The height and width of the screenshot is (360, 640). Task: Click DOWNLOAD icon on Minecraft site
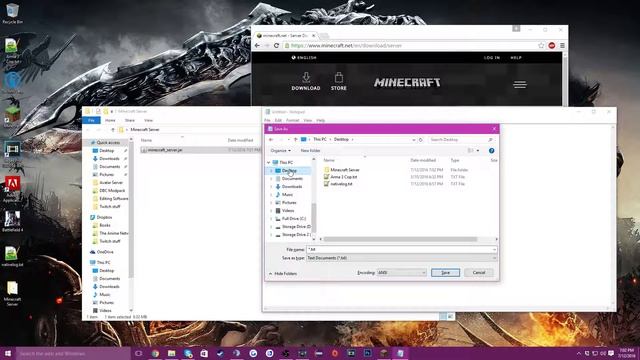pyautogui.click(x=306, y=81)
